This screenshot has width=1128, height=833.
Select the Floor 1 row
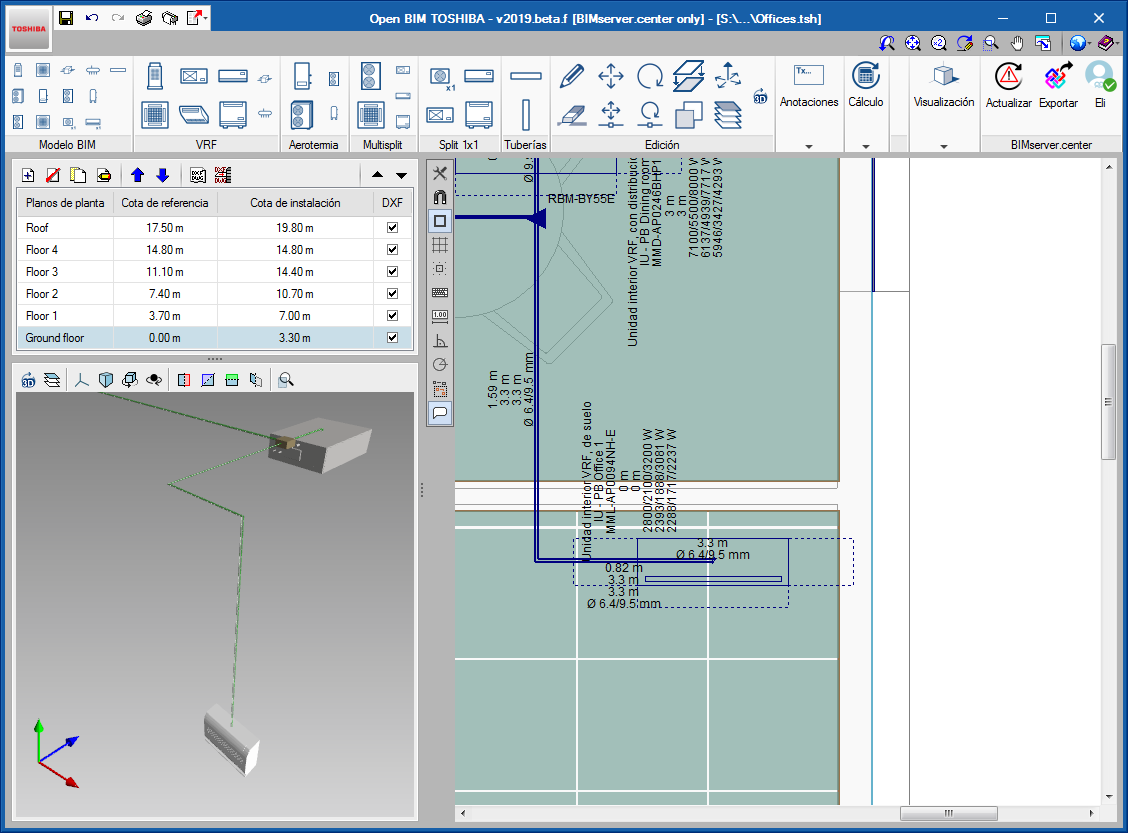[214, 316]
